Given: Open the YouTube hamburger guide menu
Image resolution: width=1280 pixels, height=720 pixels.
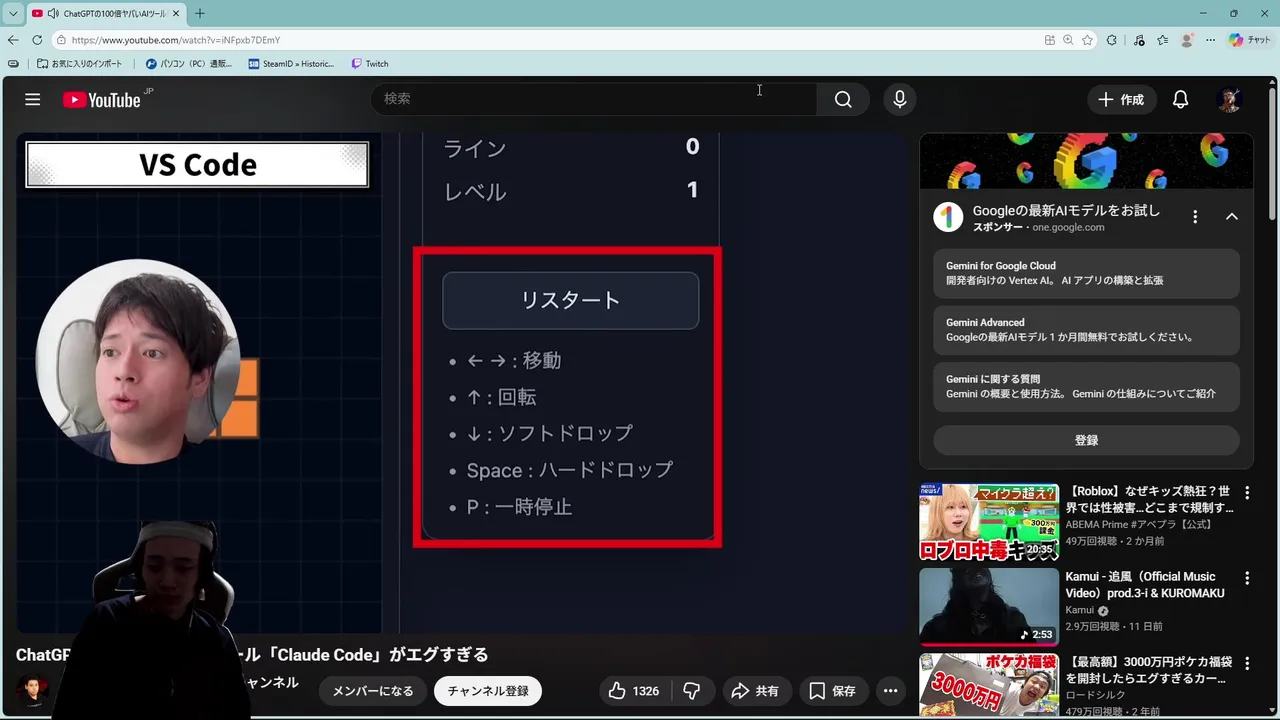Looking at the screenshot, I should click(x=33, y=99).
